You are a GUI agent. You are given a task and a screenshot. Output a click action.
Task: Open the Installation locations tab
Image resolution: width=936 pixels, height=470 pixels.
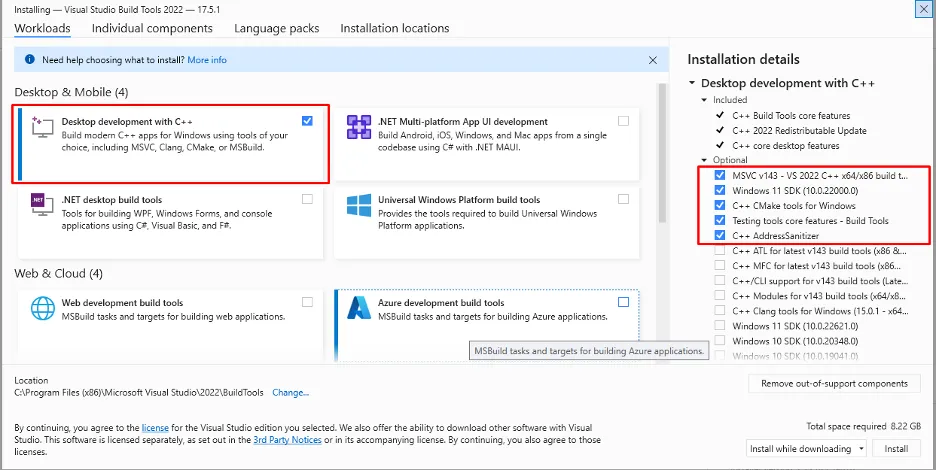click(x=395, y=28)
